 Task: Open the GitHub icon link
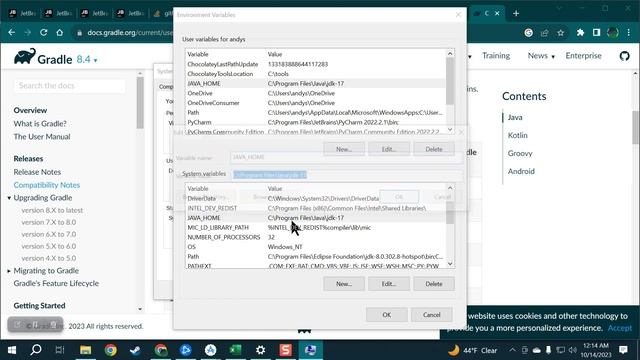(624, 56)
